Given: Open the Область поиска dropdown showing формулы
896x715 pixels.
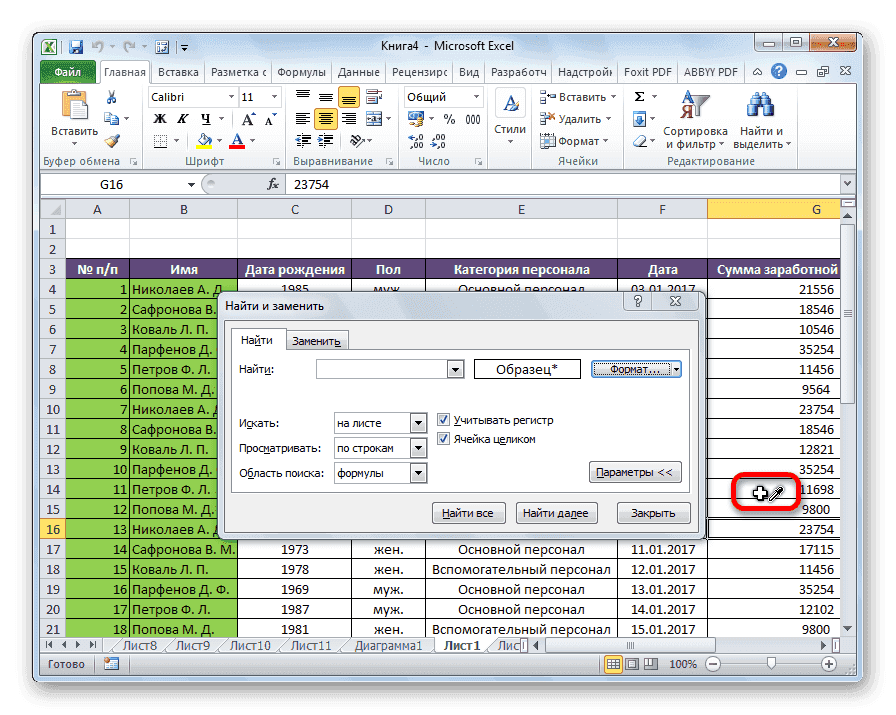Looking at the screenshot, I should [420, 473].
